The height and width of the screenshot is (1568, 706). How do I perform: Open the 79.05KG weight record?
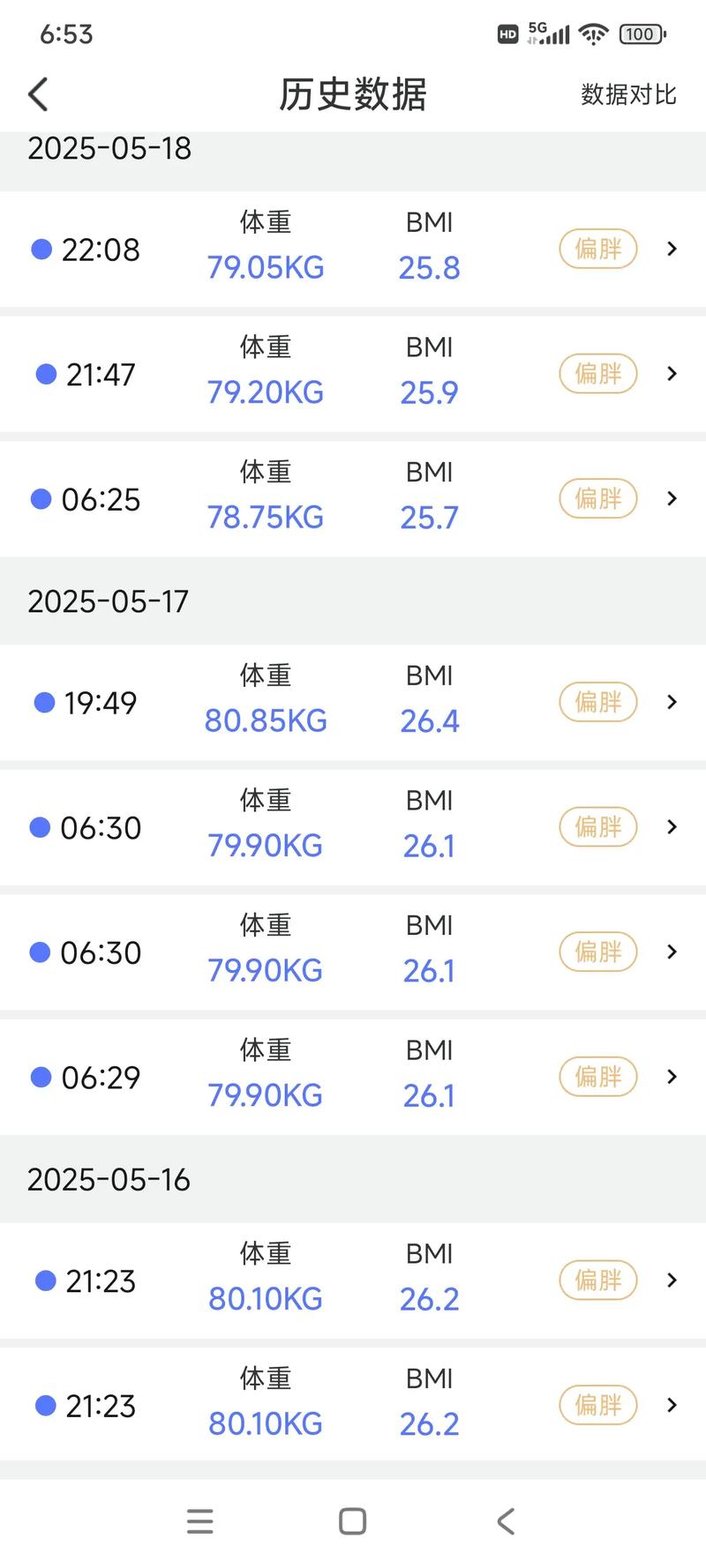[x=266, y=267]
